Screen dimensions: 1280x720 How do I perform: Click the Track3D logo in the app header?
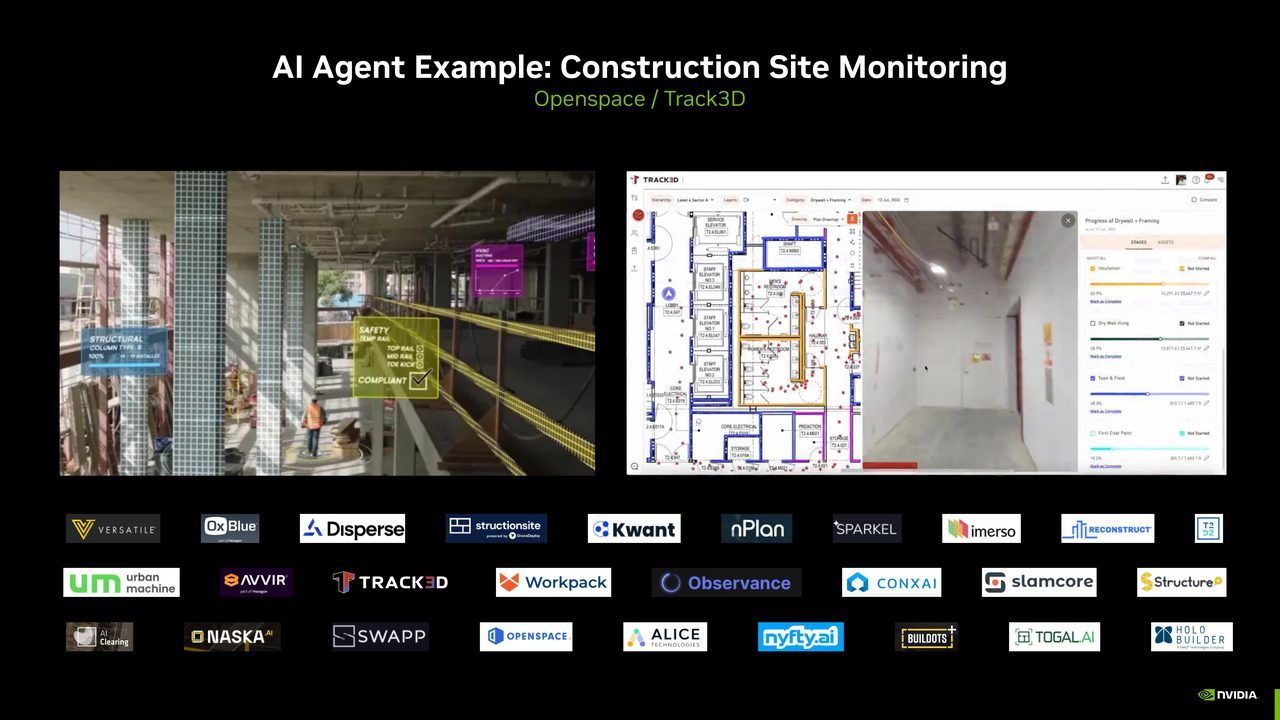tap(655, 180)
